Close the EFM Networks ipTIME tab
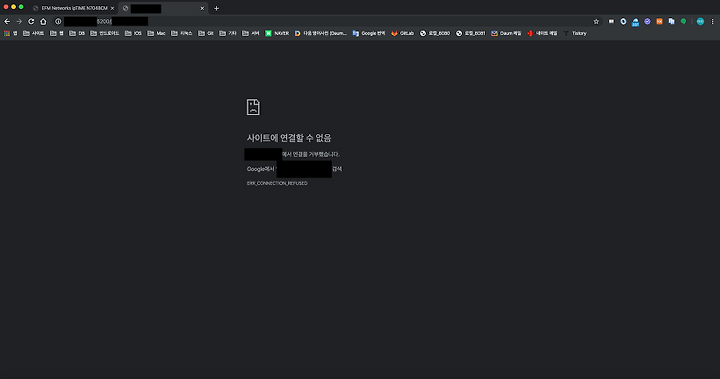 112,8
